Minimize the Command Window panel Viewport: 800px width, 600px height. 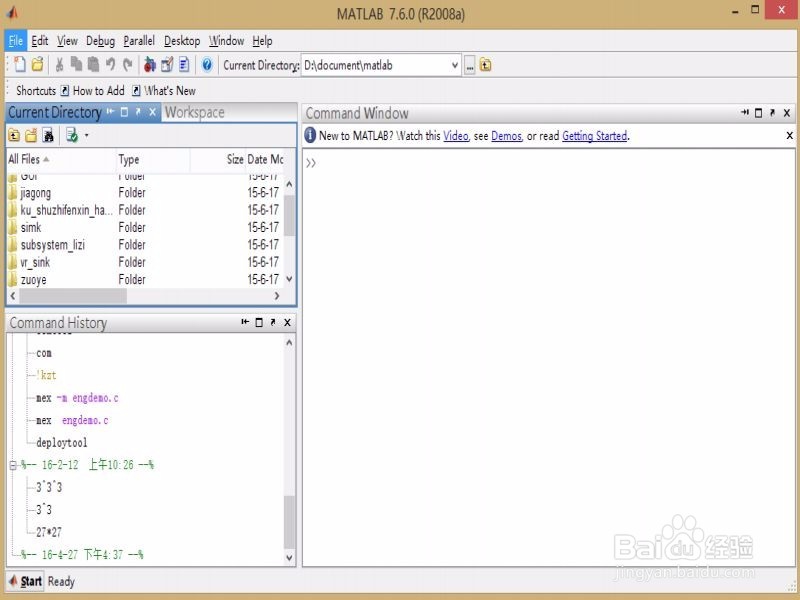(x=745, y=113)
